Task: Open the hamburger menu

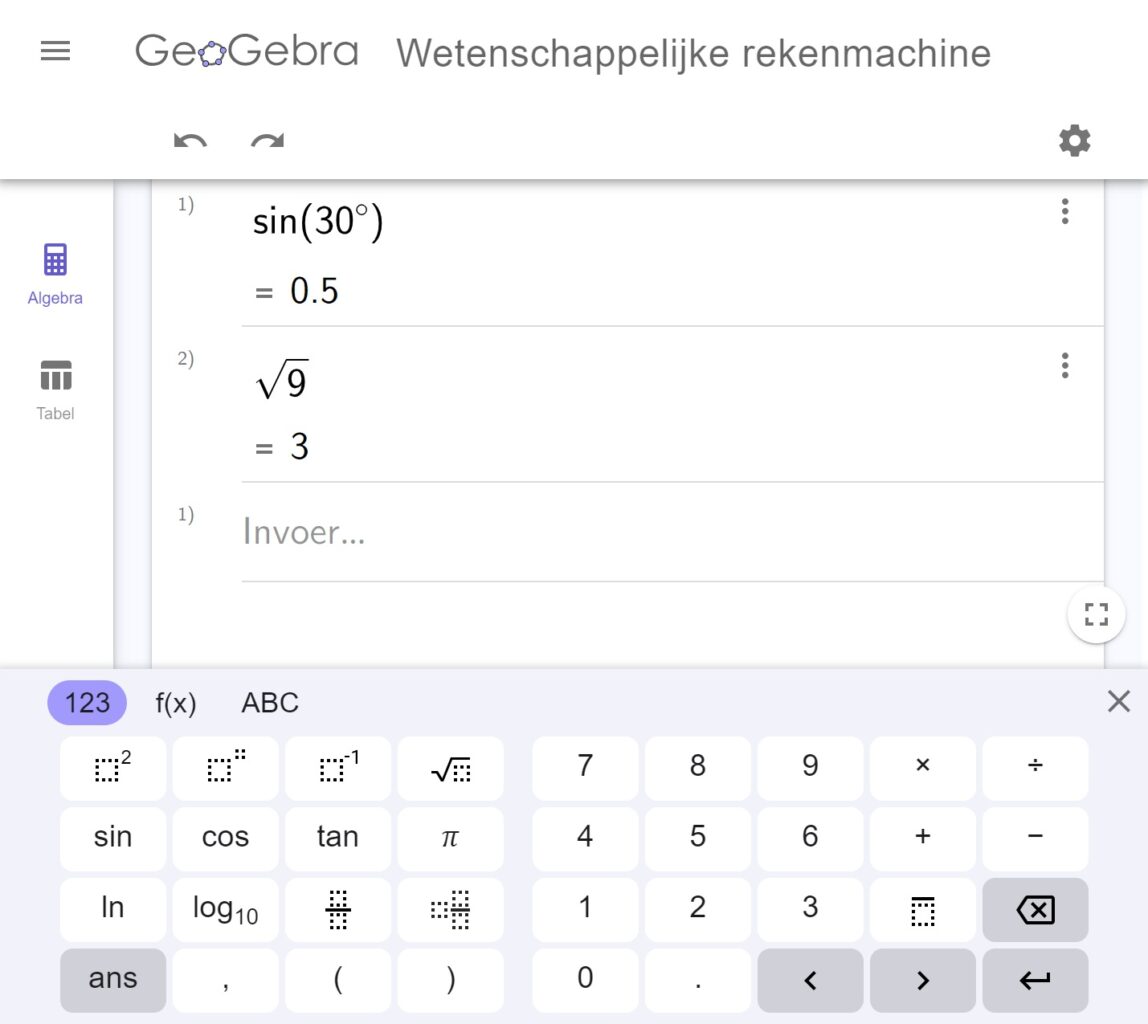Action: pos(55,51)
